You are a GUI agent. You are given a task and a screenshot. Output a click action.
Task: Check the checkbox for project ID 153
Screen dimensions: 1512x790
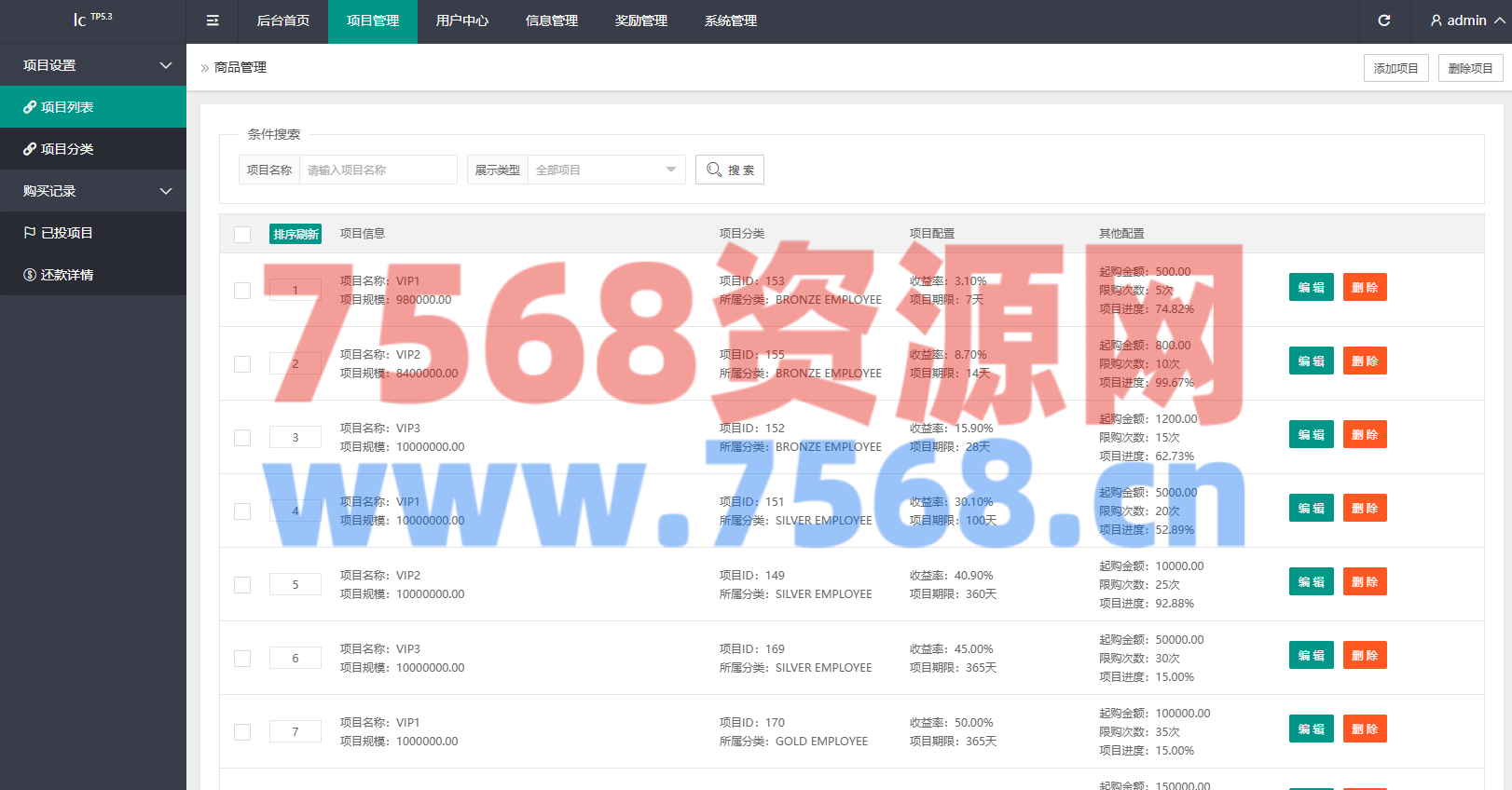click(242, 291)
